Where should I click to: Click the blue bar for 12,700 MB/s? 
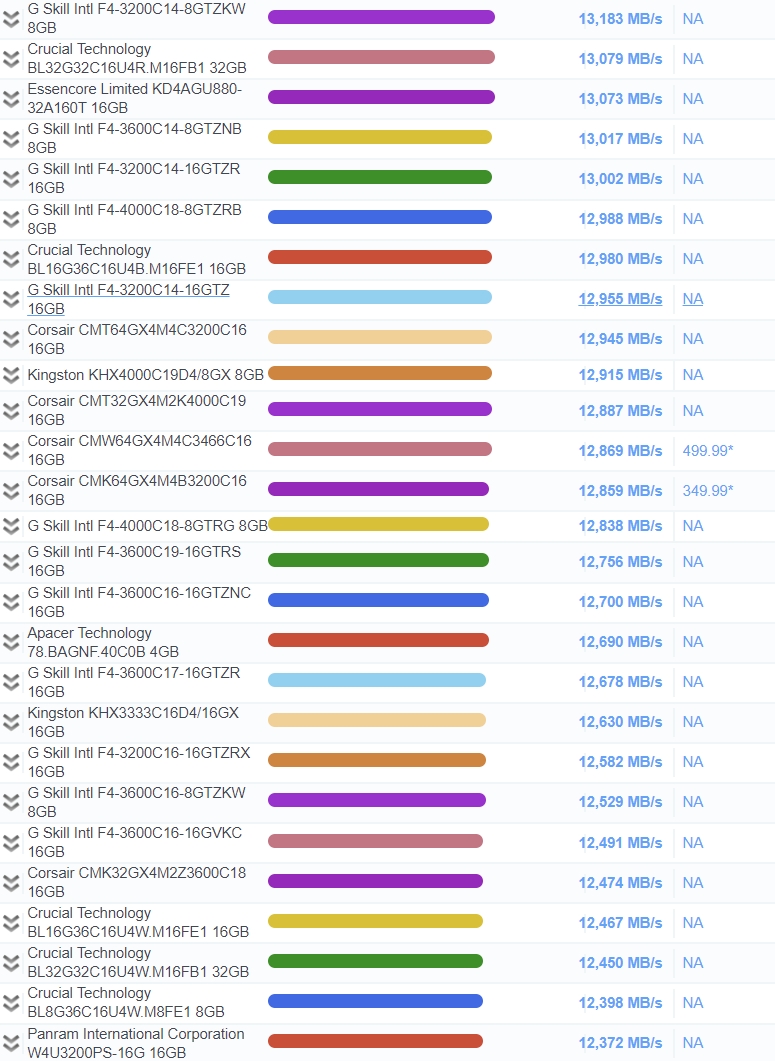[378, 600]
